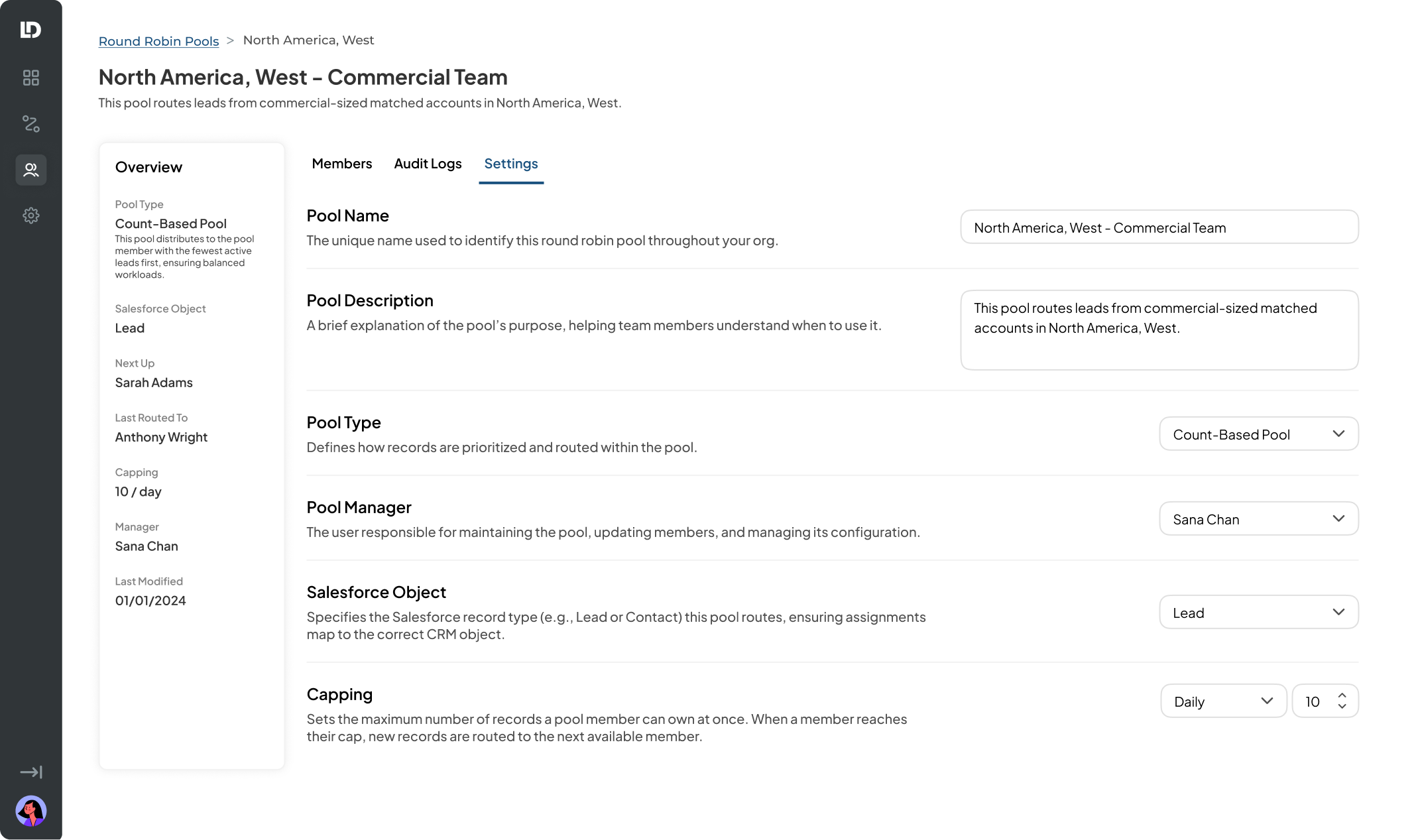Click the 'Capping' settings heading
Image resolution: width=1416 pixels, height=840 pixels.
tap(339, 694)
